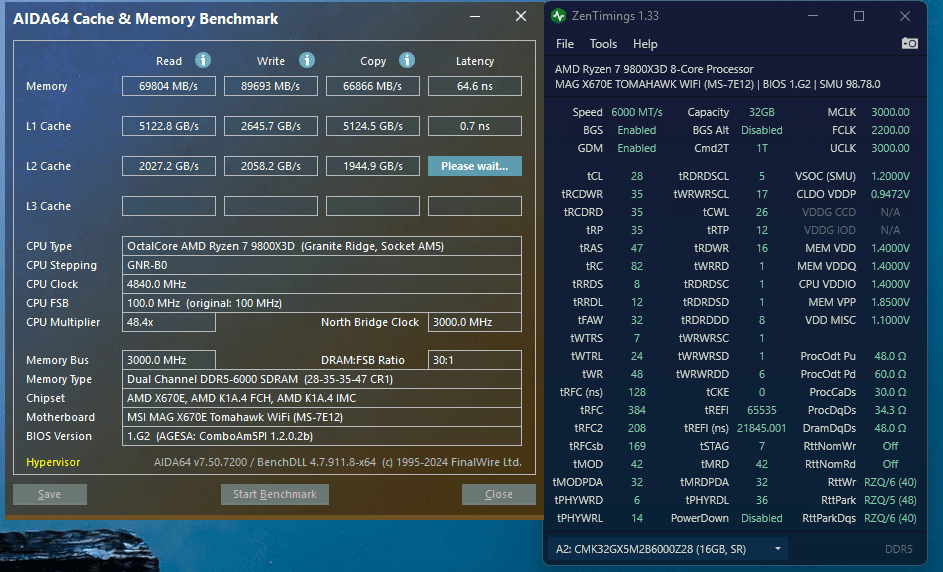Click the VSOC (SMU) 1.2000V value
The image size is (943, 572).
890,176
